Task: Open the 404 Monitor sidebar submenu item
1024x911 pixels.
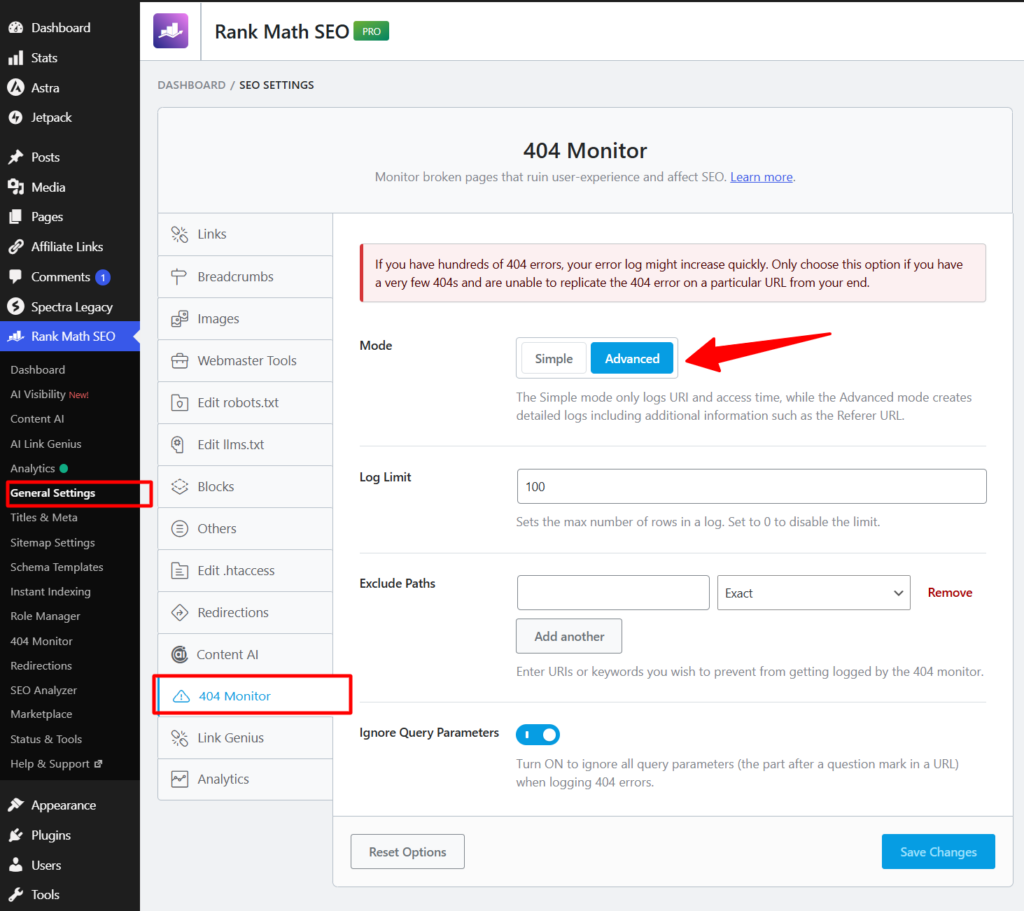Action: [41, 641]
